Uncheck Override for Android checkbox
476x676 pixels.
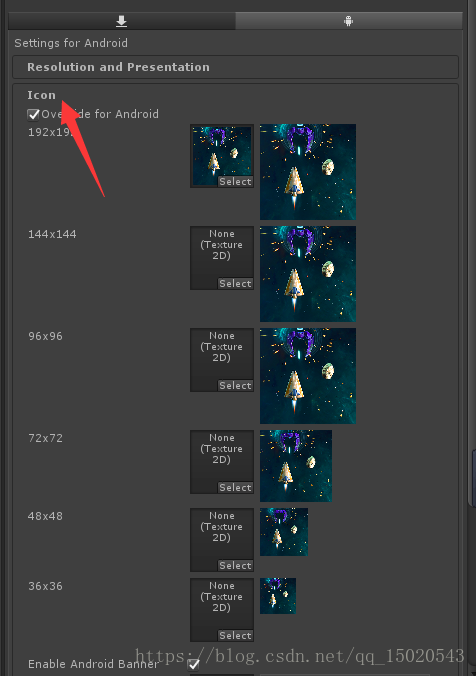[x=33, y=114]
